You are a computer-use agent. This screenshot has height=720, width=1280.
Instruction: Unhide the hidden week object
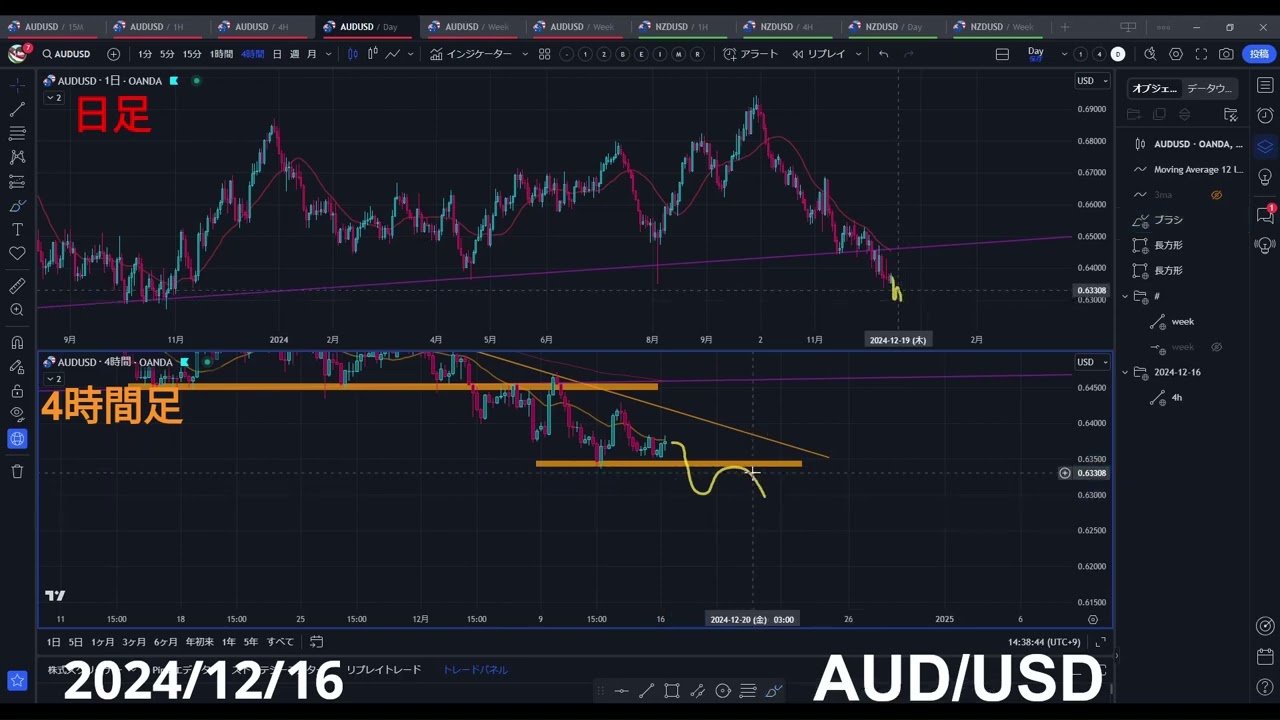[1216, 347]
